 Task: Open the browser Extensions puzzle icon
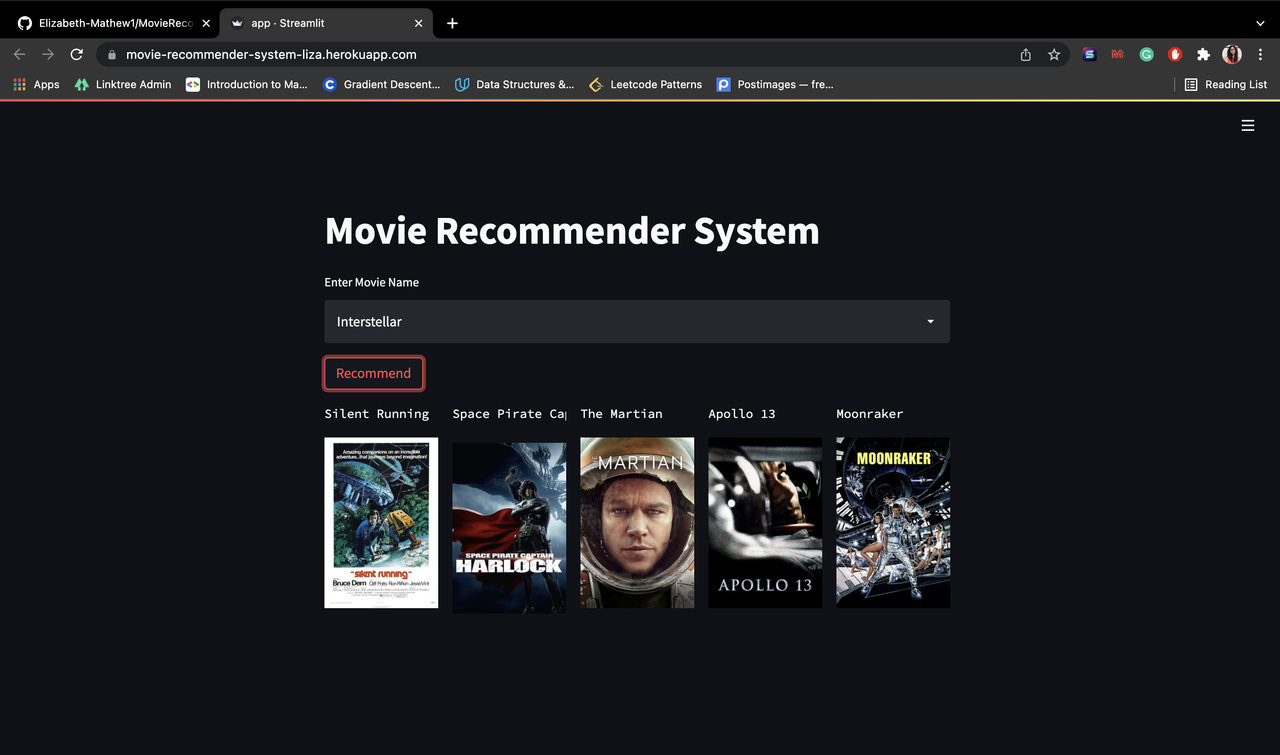1203,54
